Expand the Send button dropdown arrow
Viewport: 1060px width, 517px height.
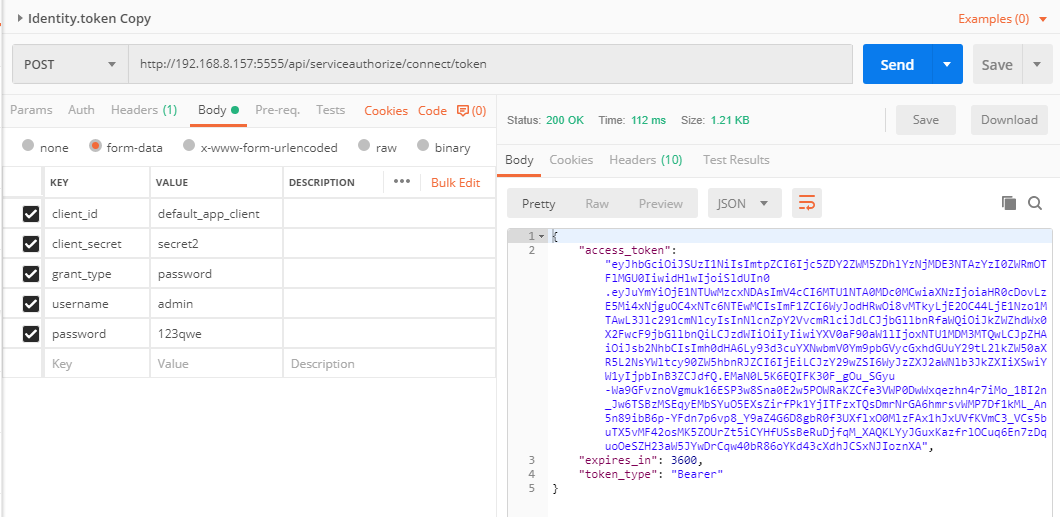(x=946, y=64)
